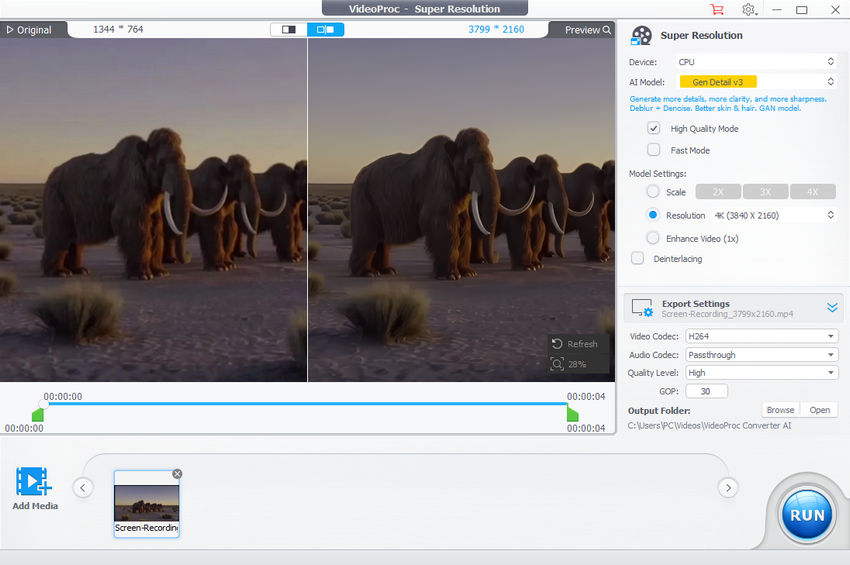This screenshot has height=565, width=850.
Task: Click the blue timeline progress bar
Action: click(306, 403)
